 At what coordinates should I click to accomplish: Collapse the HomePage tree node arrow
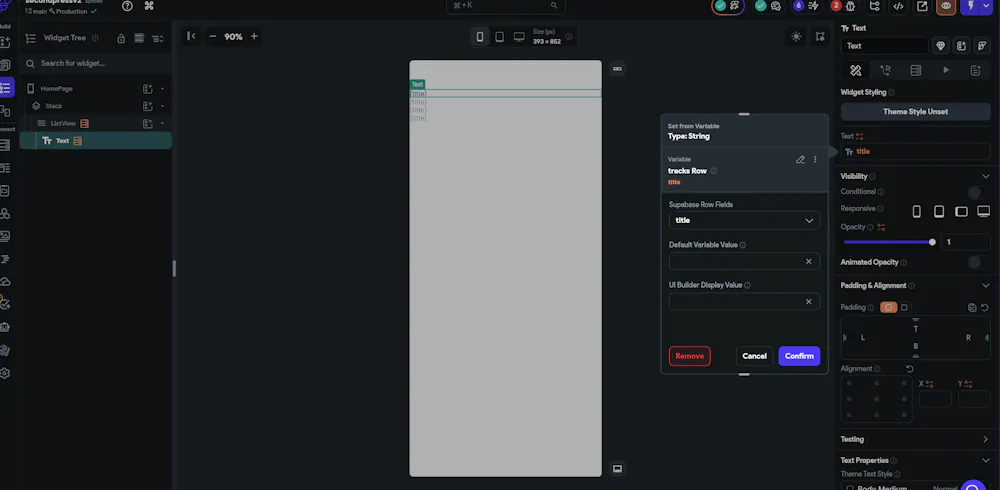pos(163,89)
